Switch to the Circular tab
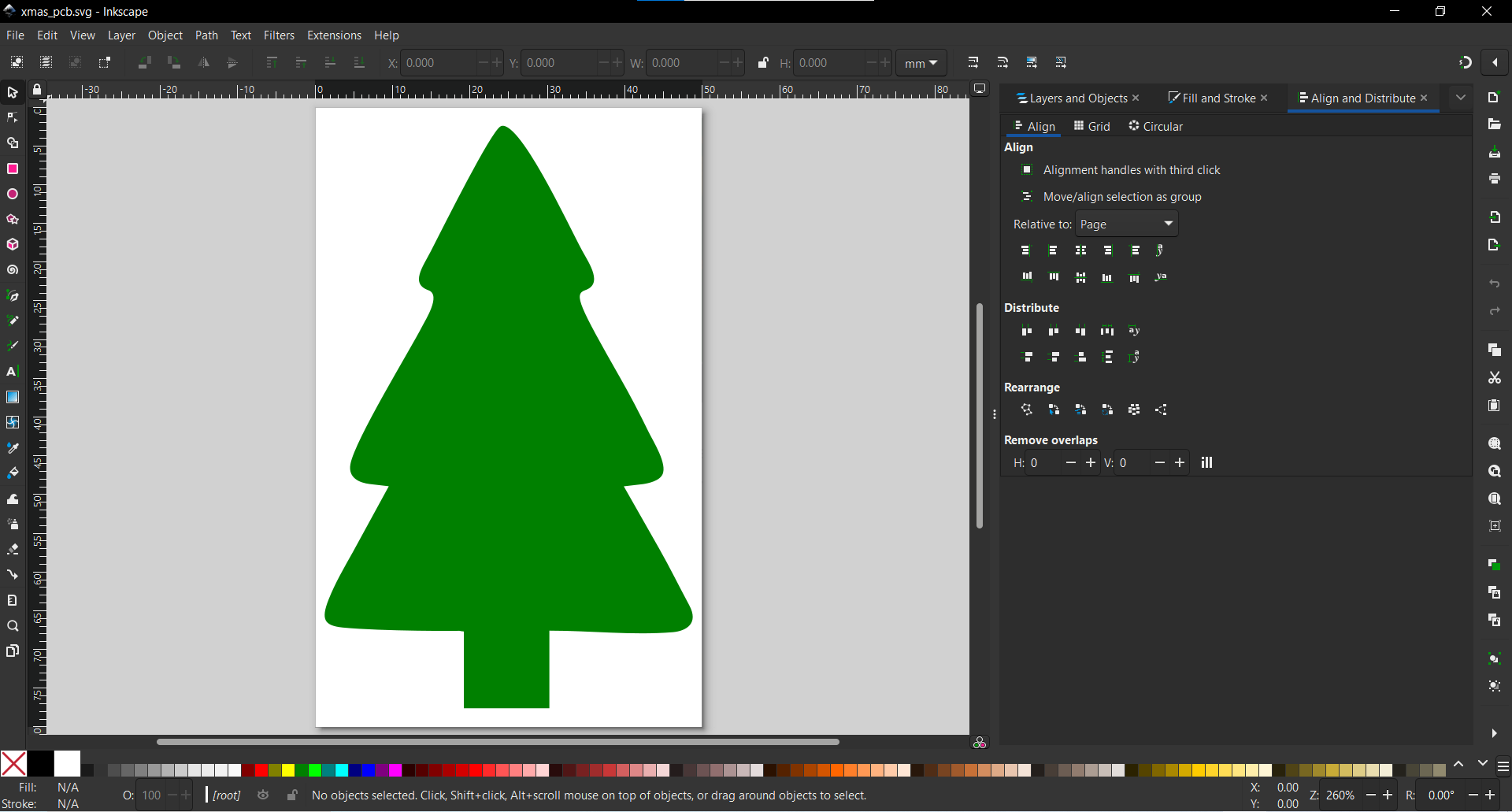This screenshot has width=1512, height=812. [1156, 126]
